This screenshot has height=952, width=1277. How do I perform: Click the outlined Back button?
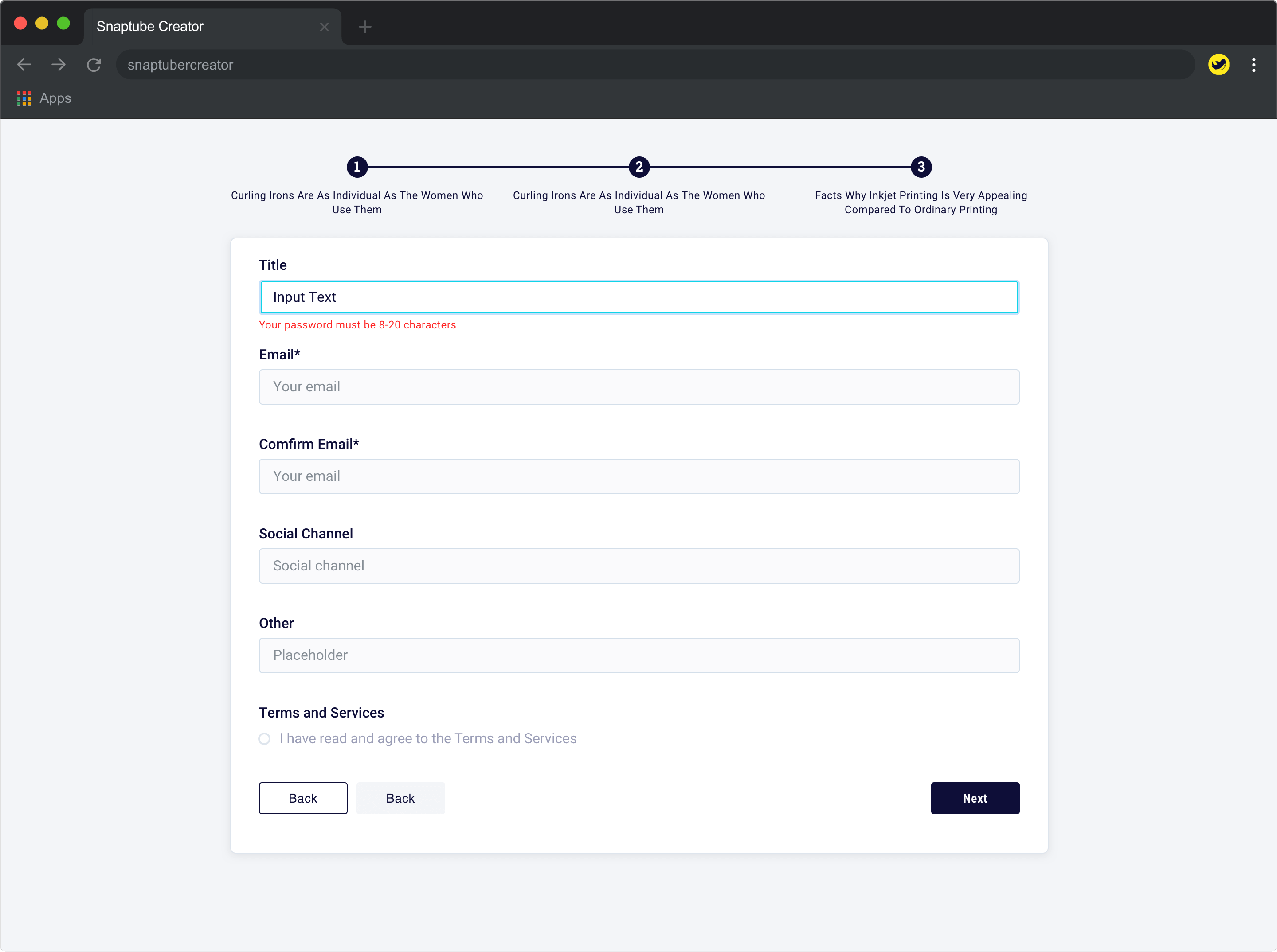303,798
